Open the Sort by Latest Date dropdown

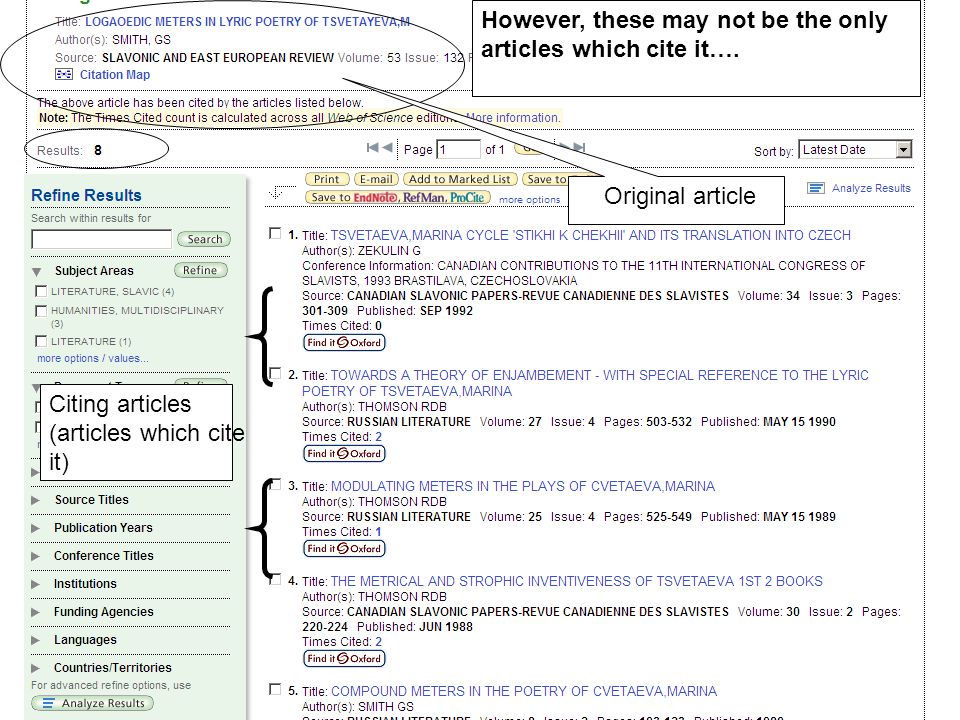coord(855,149)
